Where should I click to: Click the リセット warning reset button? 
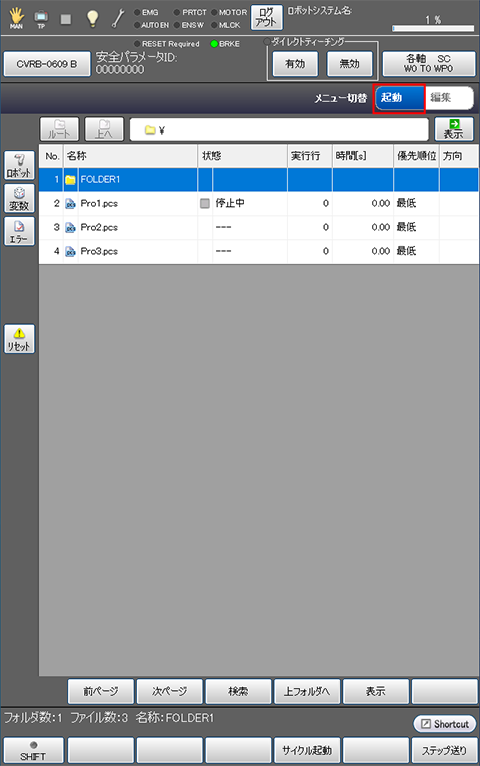(20, 339)
